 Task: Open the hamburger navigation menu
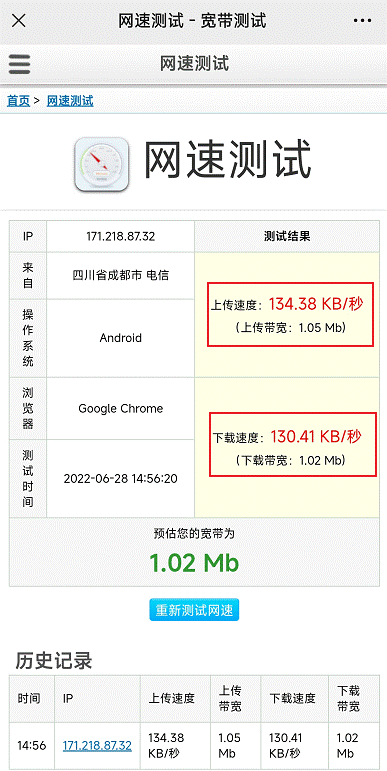(20, 64)
